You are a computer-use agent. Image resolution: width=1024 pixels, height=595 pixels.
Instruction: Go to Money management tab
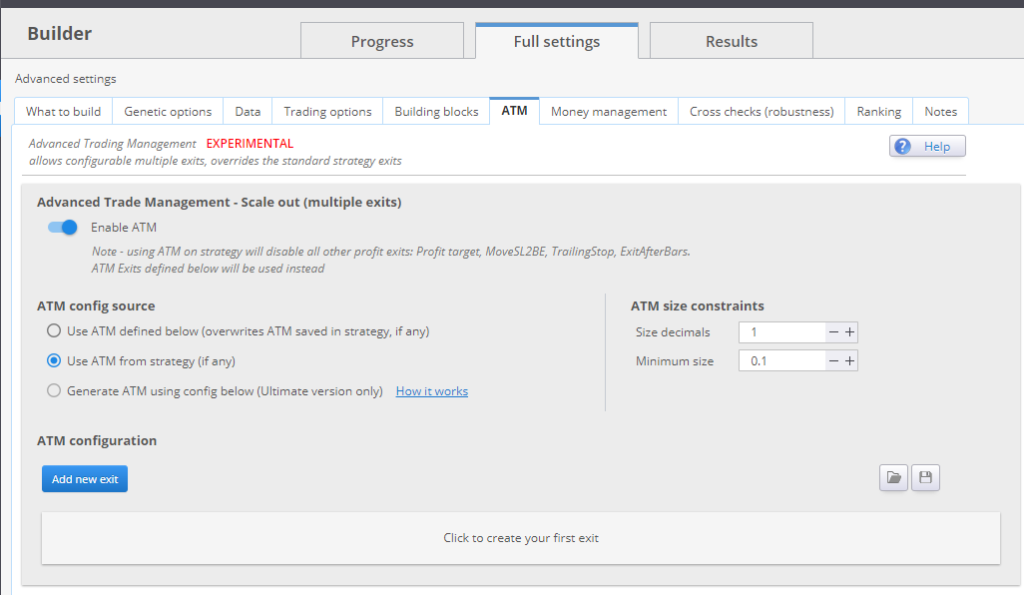[x=608, y=112]
